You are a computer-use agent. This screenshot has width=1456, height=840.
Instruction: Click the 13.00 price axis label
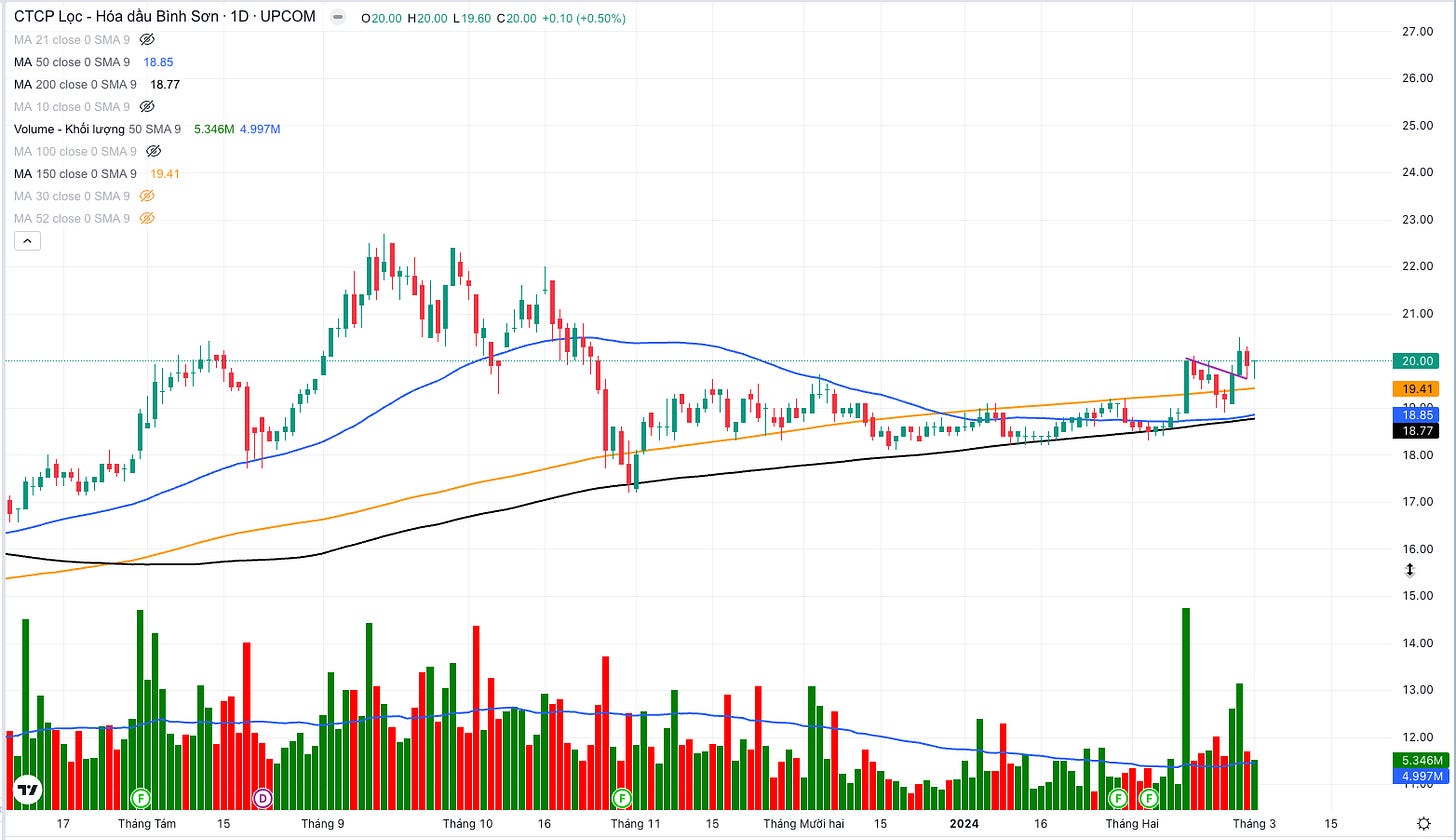tap(1419, 690)
